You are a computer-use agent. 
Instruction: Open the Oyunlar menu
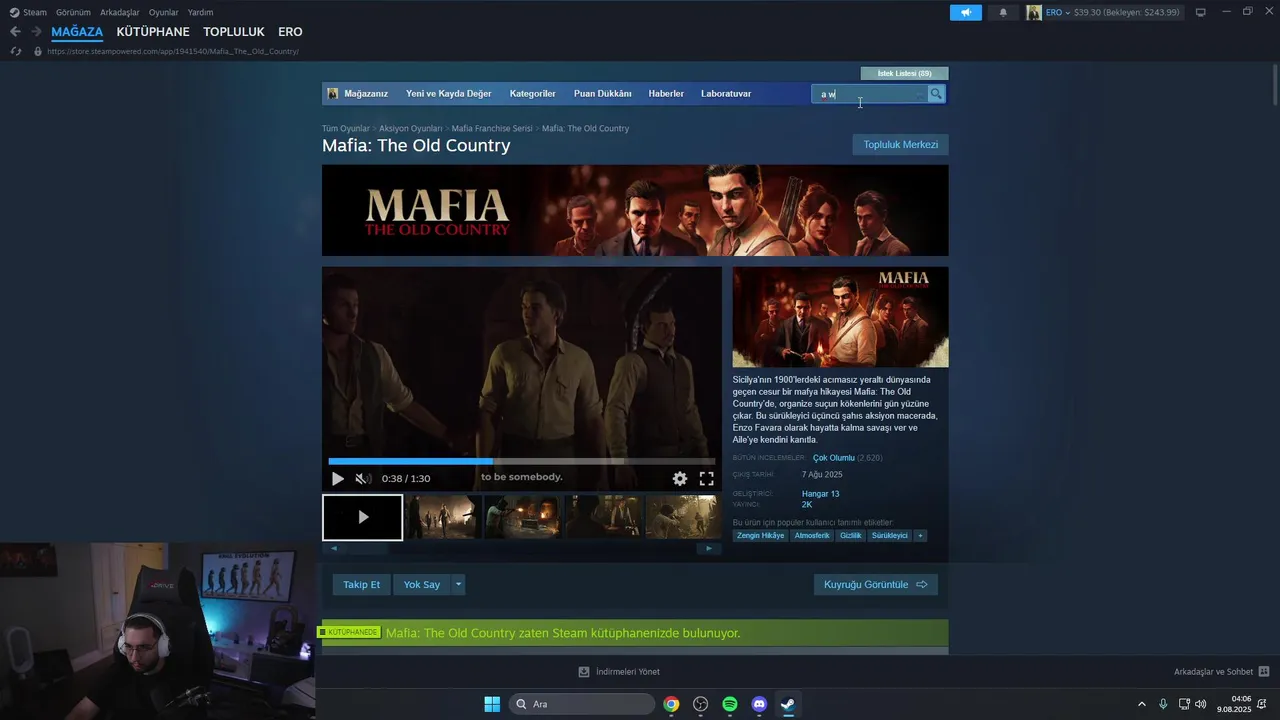[163, 13]
